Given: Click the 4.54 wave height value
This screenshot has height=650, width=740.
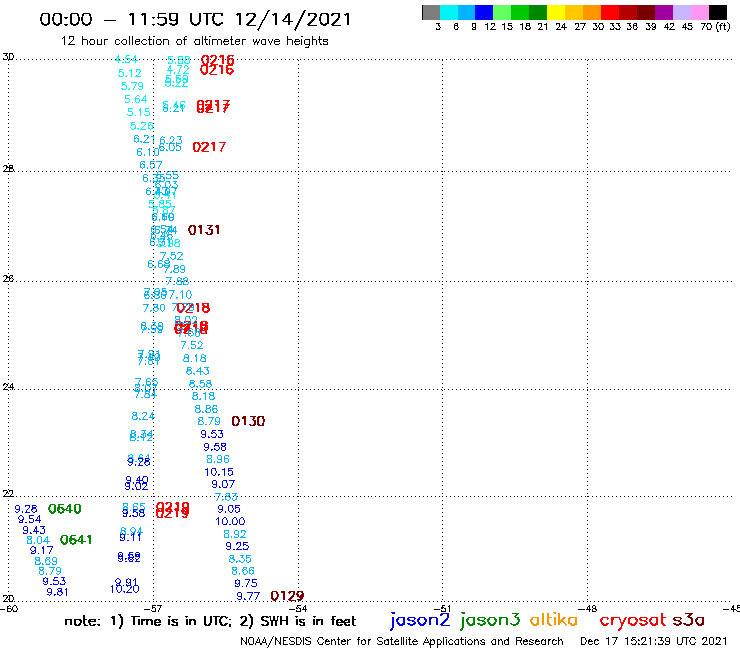Looking at the screenshot, I should tap(126, 59).
